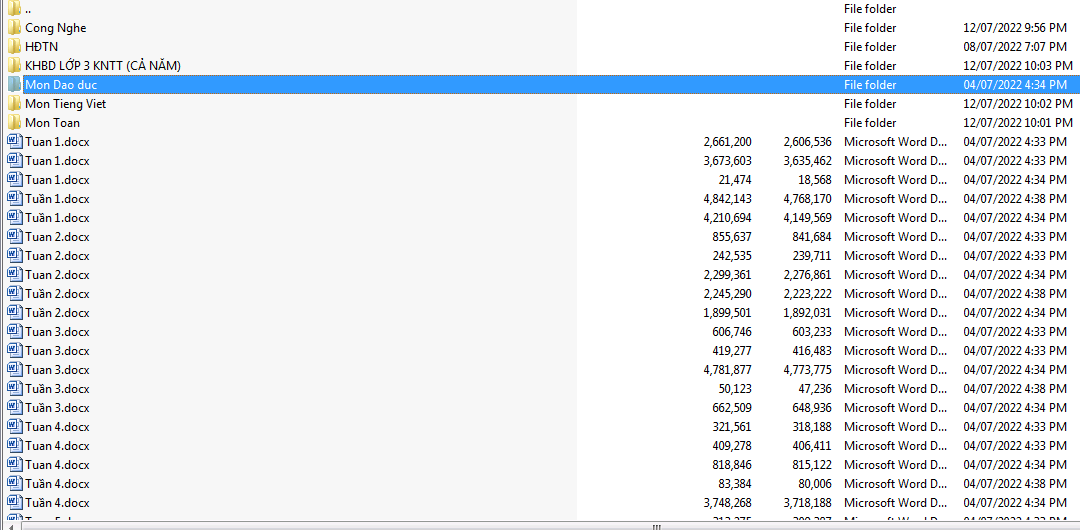The width and height of the screenshot is (1080, 530).
Task: Select KHBD LỚP 3 KNTT (CẢ NĂM) folder icon
Action: (14, 66)
